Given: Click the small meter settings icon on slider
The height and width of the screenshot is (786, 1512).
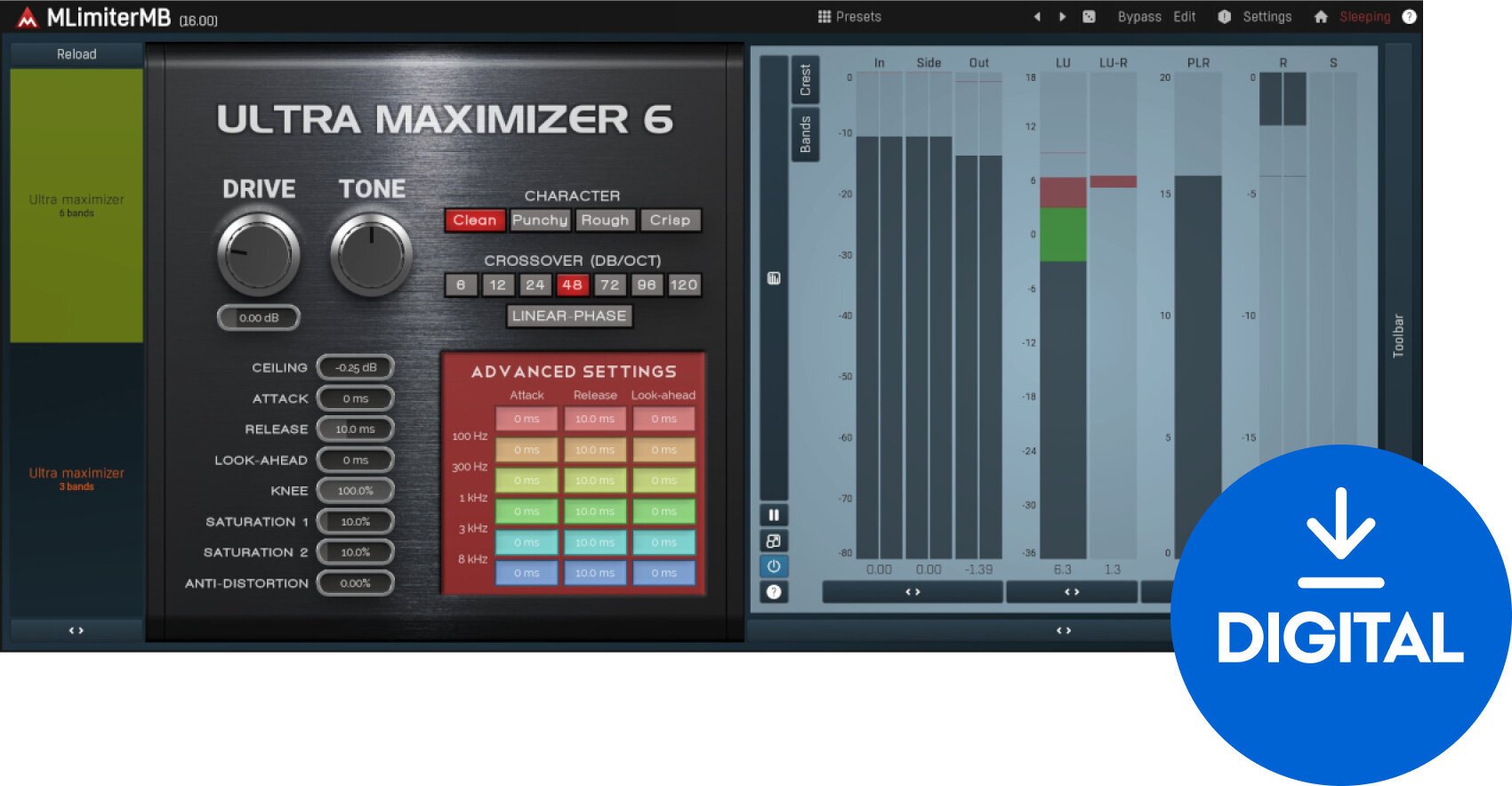Looking at the screenshot, I should pyautogui.click(x=774, y=278).
